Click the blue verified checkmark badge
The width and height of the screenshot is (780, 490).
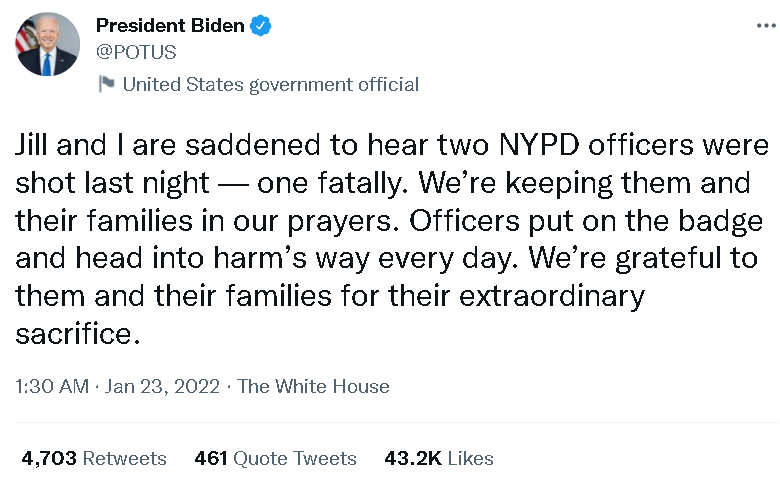tap(262, 27)
